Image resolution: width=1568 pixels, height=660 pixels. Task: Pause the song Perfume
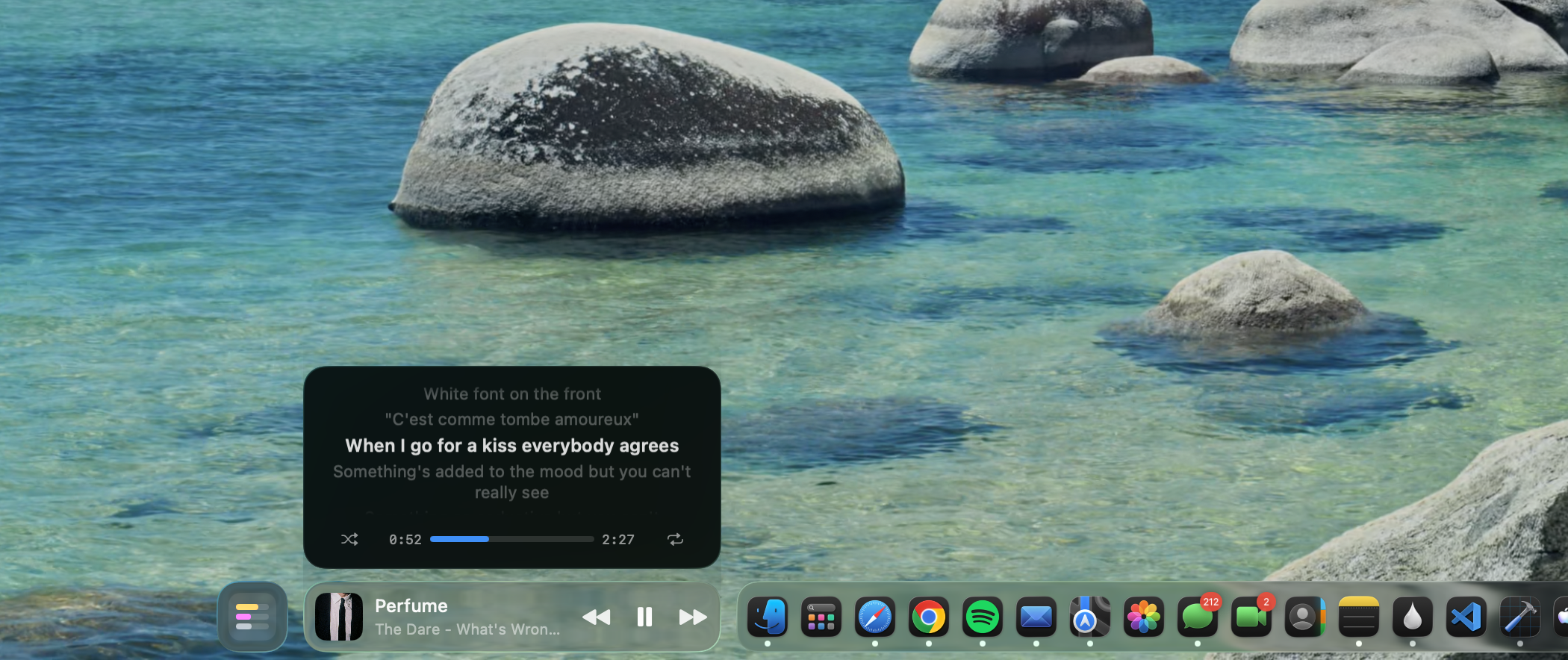pyautogui.click(x=644, y=617)
